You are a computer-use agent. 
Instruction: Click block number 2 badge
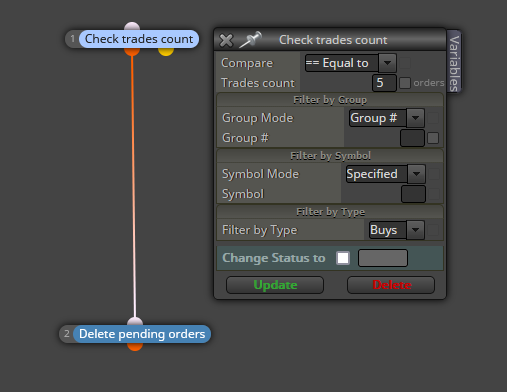pyautogui.click(x=67, y=334)
